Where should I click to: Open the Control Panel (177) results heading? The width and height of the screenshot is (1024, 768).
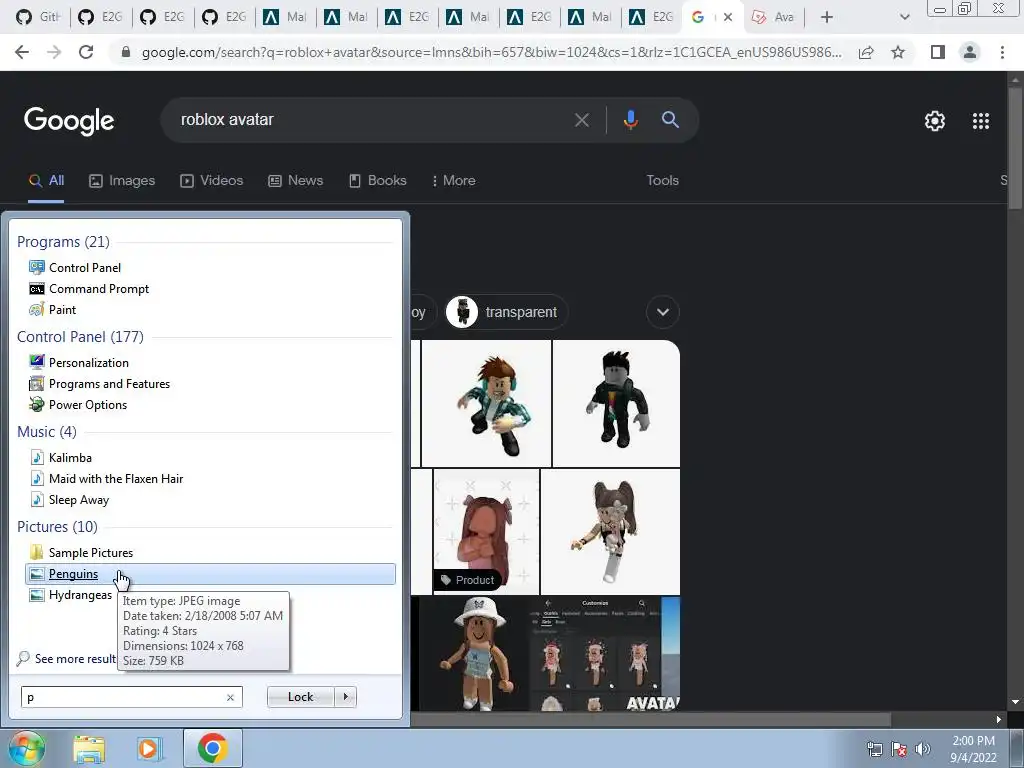click(x=80, y=337)
